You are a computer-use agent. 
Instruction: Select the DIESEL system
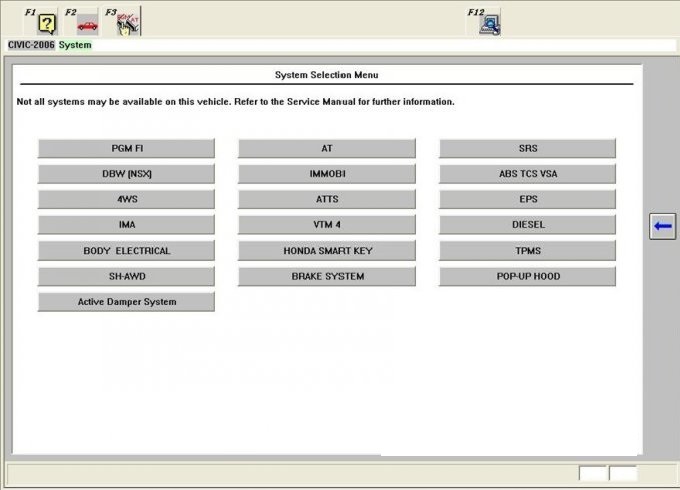[x=527, y=225]
